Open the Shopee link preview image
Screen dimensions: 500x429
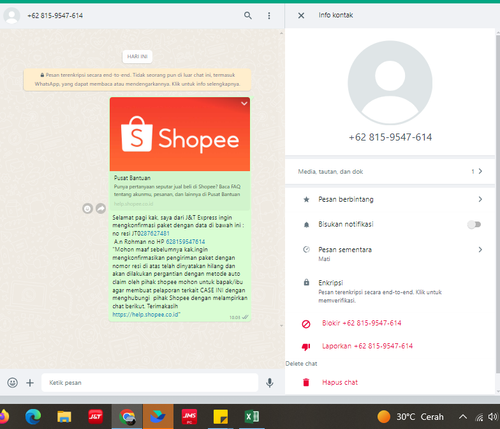click(180, 134)
